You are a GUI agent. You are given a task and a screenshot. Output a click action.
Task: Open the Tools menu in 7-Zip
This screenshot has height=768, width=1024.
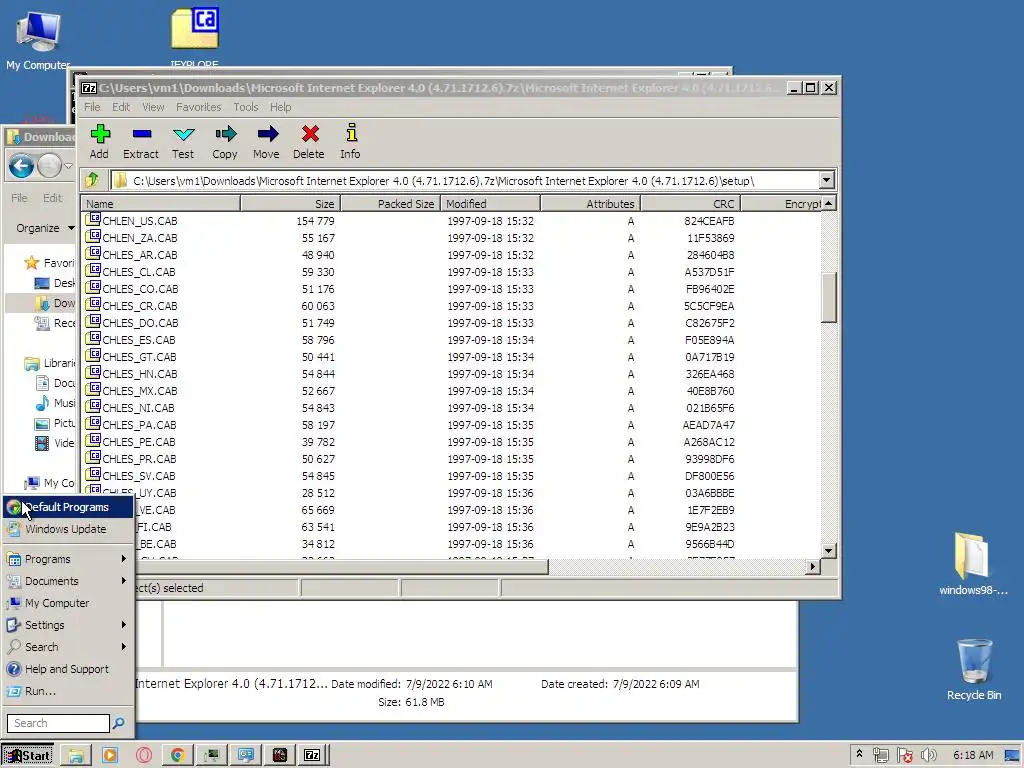coord(246,107)
